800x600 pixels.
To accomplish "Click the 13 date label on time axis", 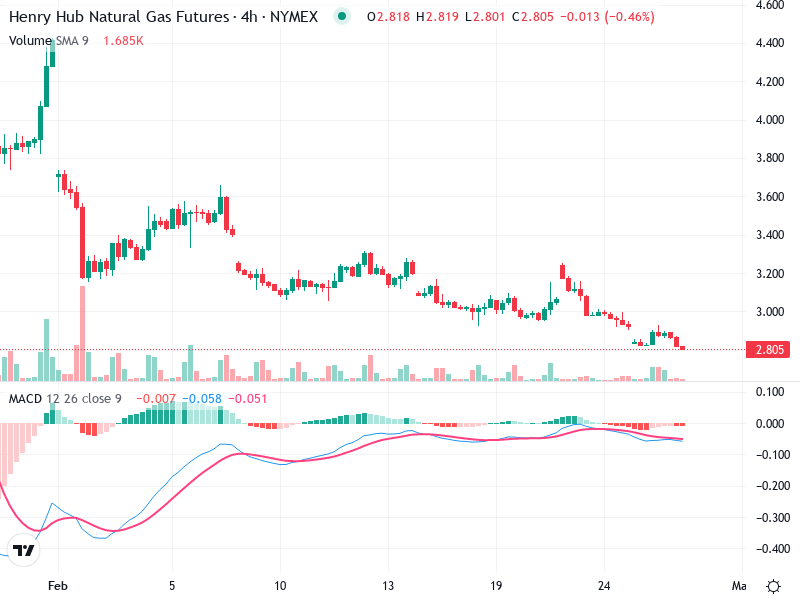I will [388, 585].
